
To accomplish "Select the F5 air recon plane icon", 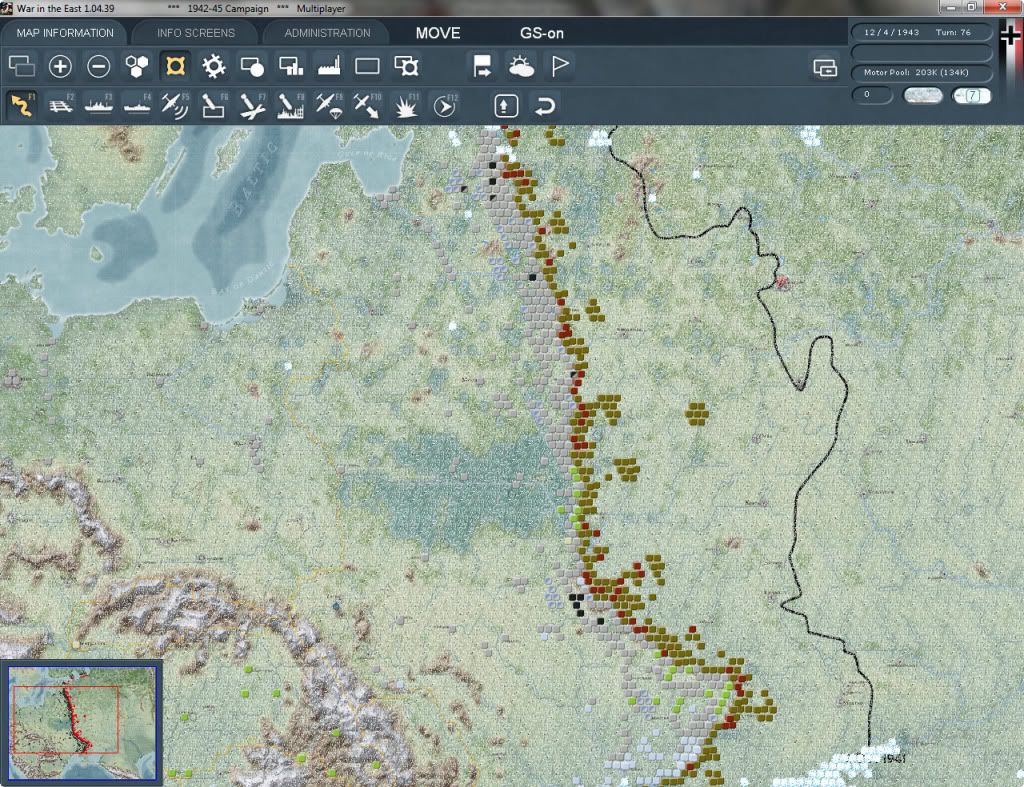I will (175, 105).
